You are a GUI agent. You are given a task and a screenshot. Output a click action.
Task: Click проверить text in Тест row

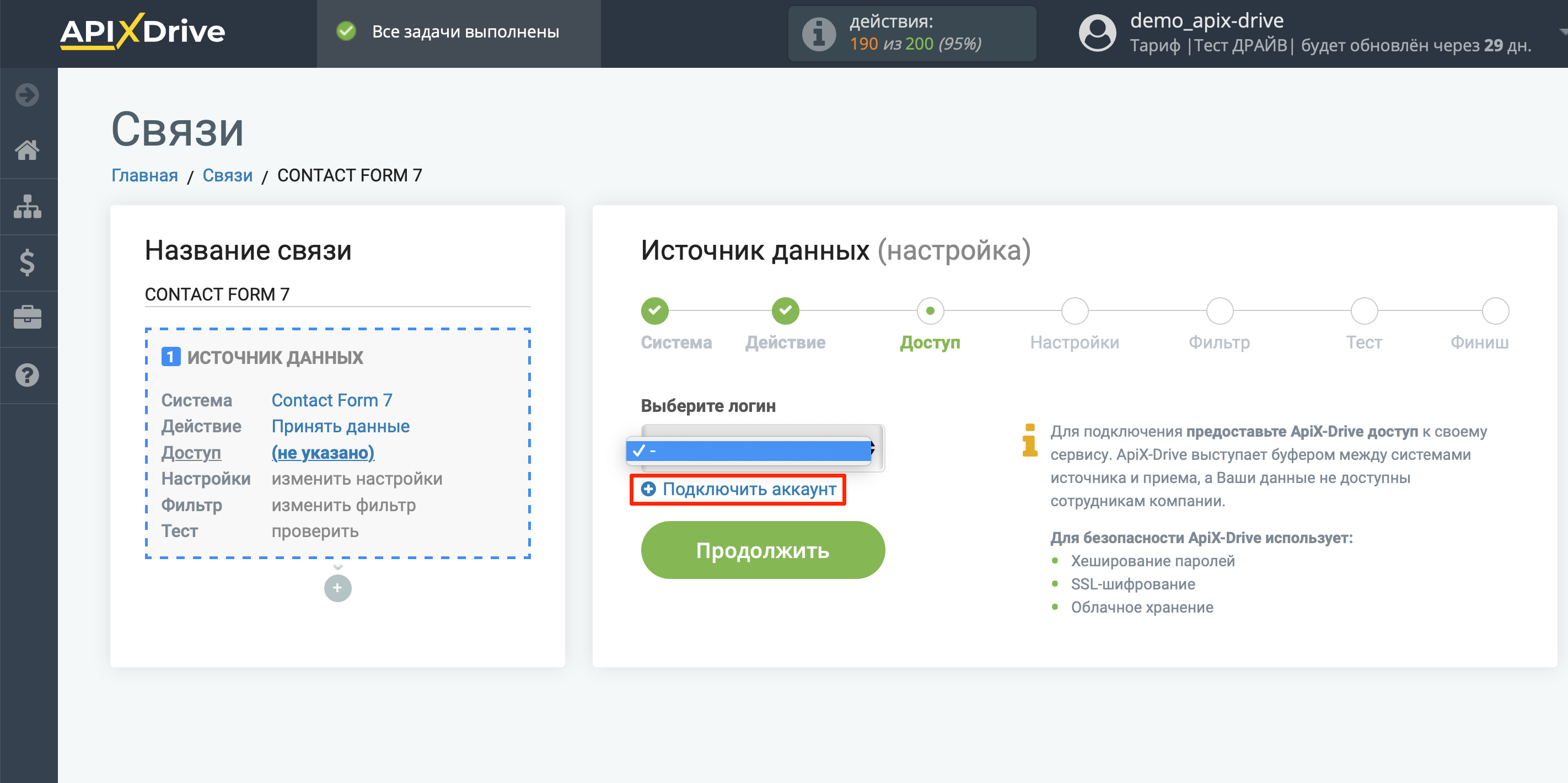tap(315, 531)
